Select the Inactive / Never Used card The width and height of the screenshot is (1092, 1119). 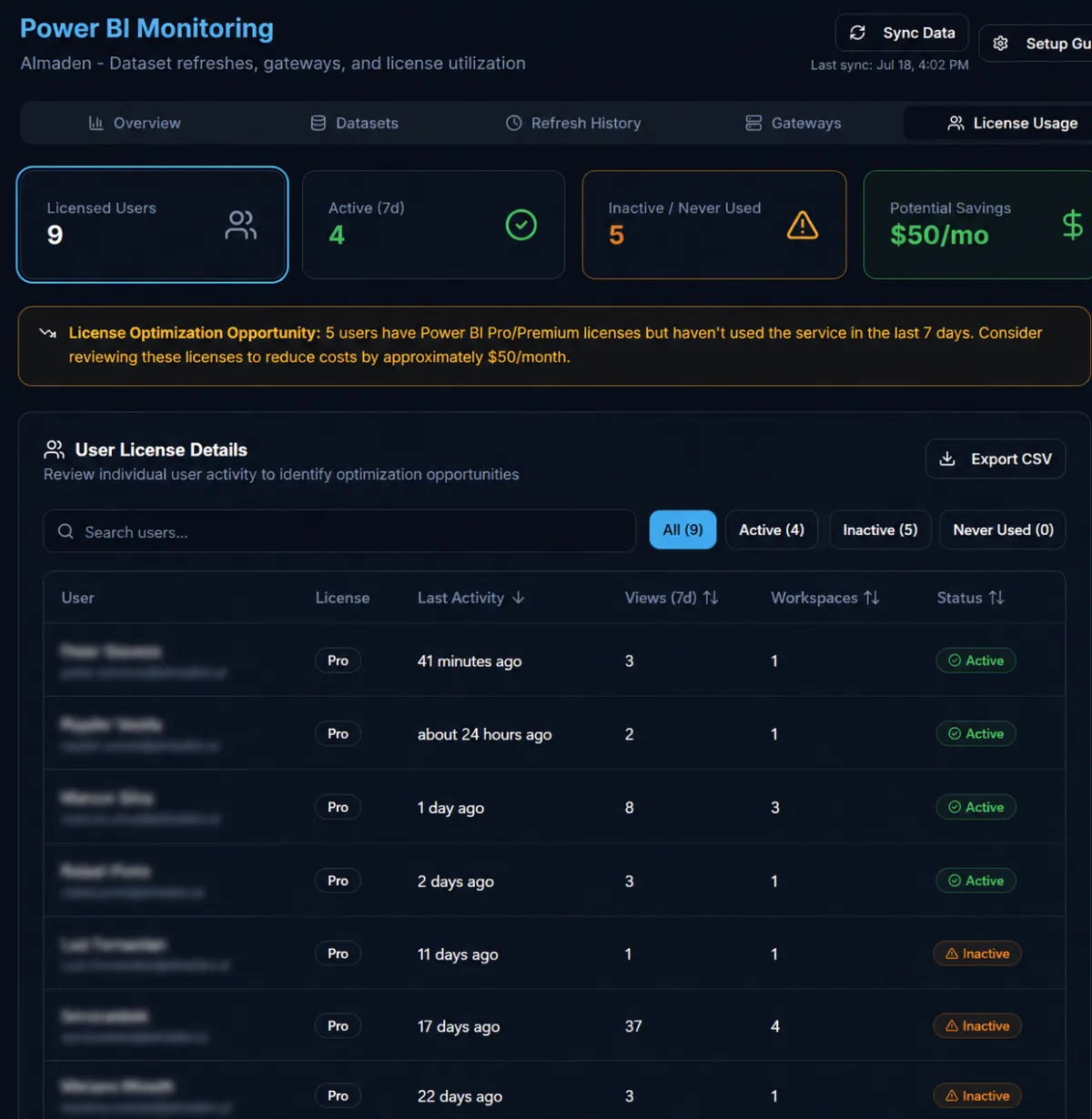click(714, 225)
